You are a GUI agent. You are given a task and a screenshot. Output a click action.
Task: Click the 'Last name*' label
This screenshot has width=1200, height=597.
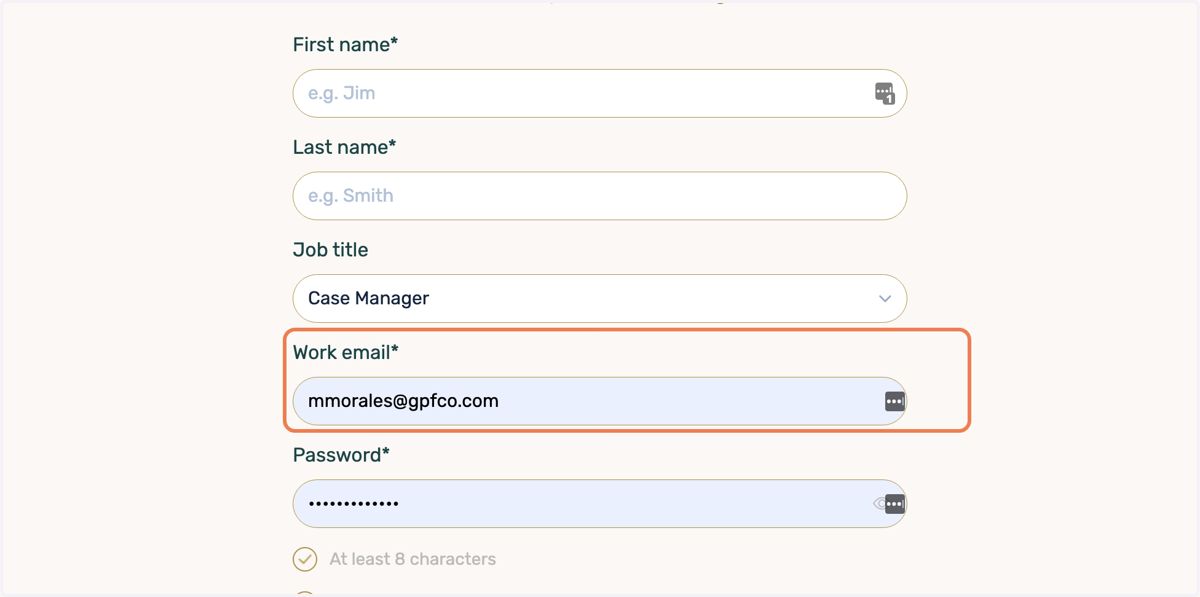tap(344, 147)
